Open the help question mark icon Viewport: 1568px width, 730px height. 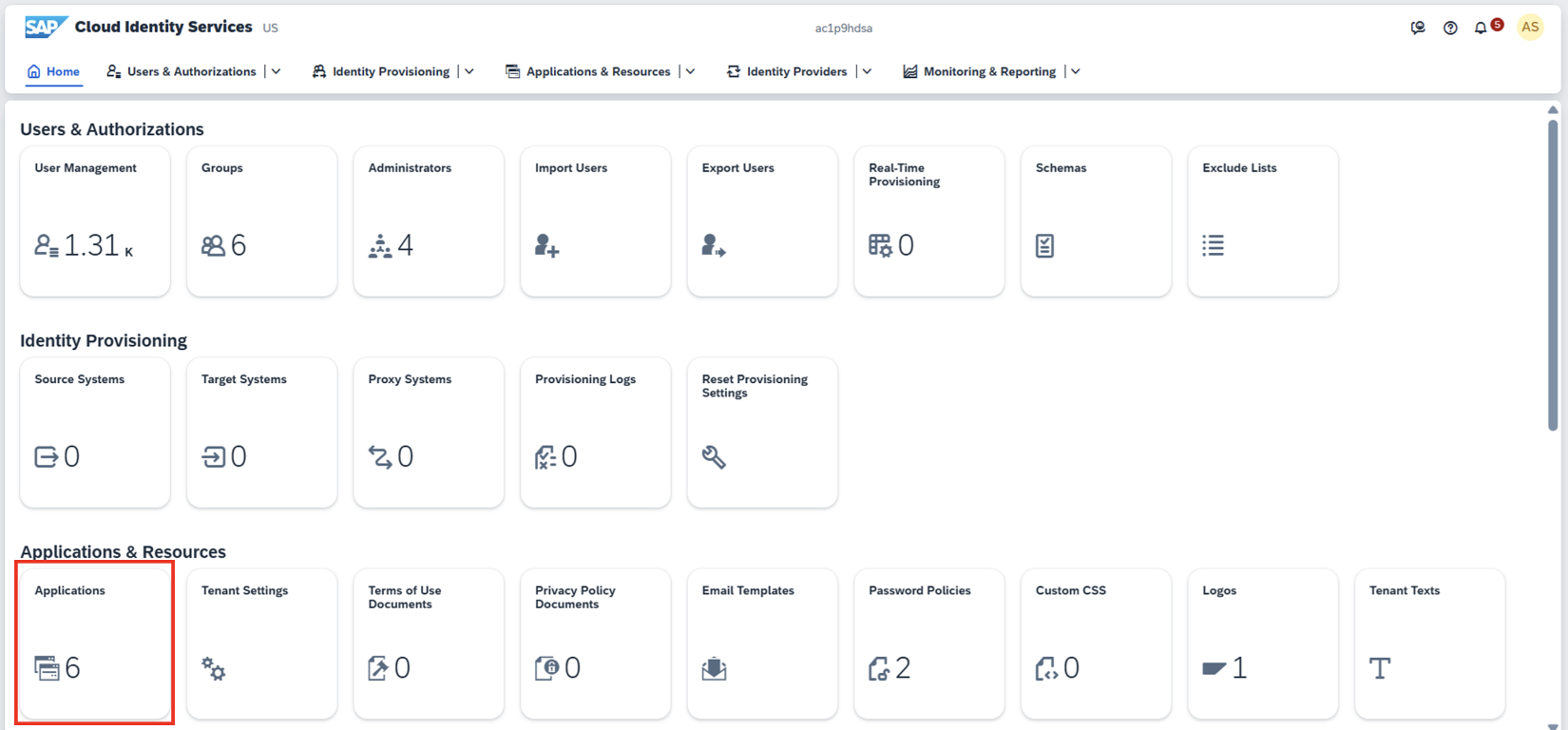coord(1450,29)
